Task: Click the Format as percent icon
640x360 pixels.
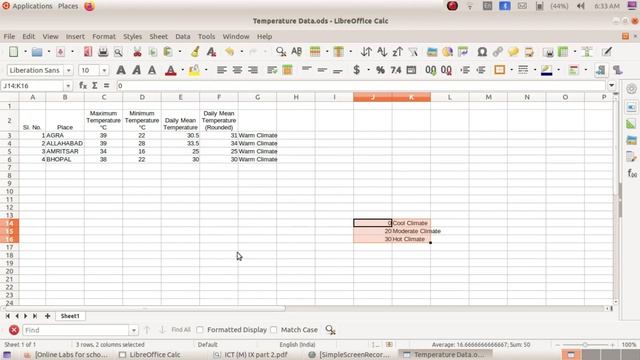Action: point(380,70)
